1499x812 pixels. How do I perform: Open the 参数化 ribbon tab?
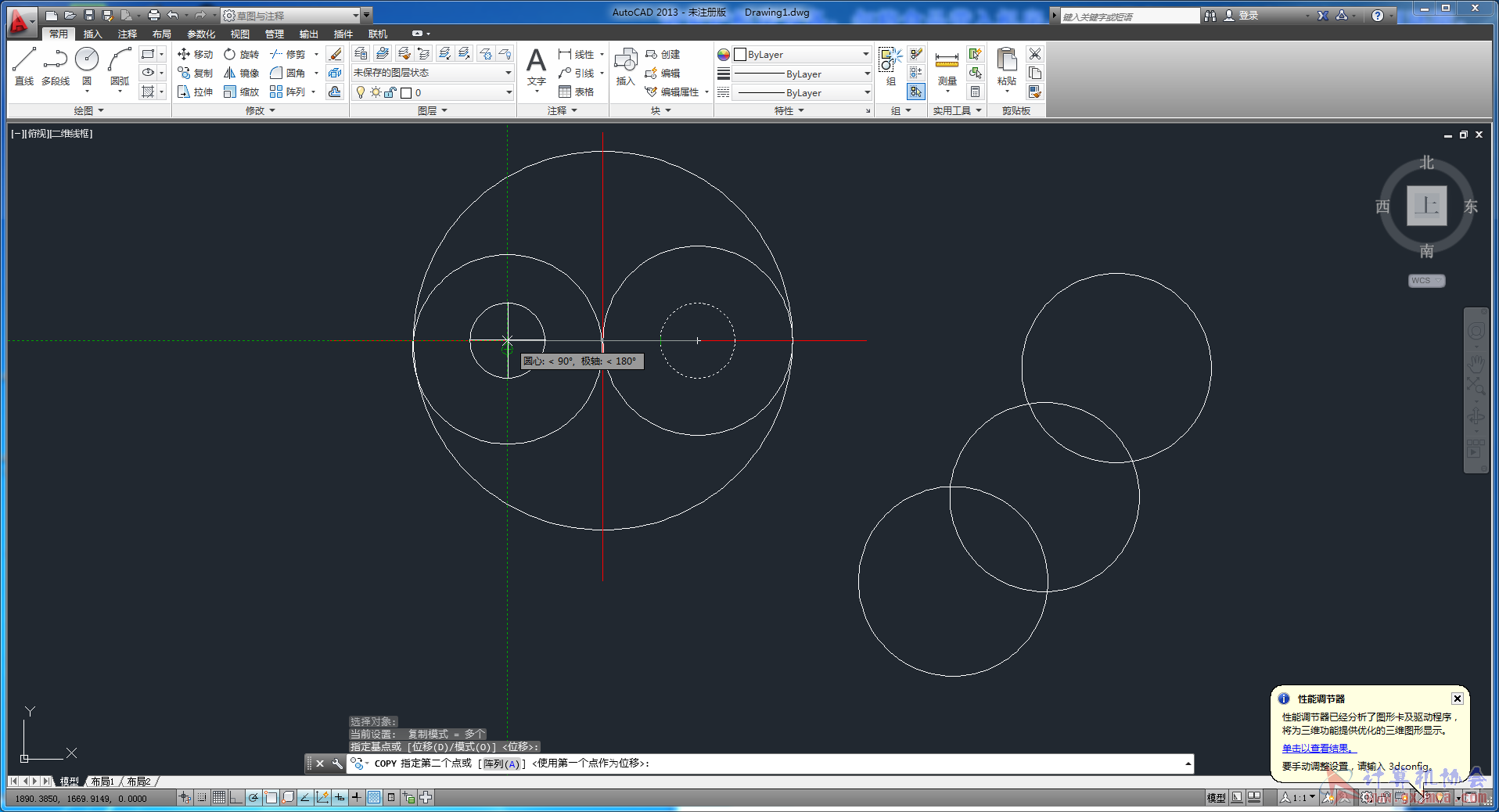201,34
